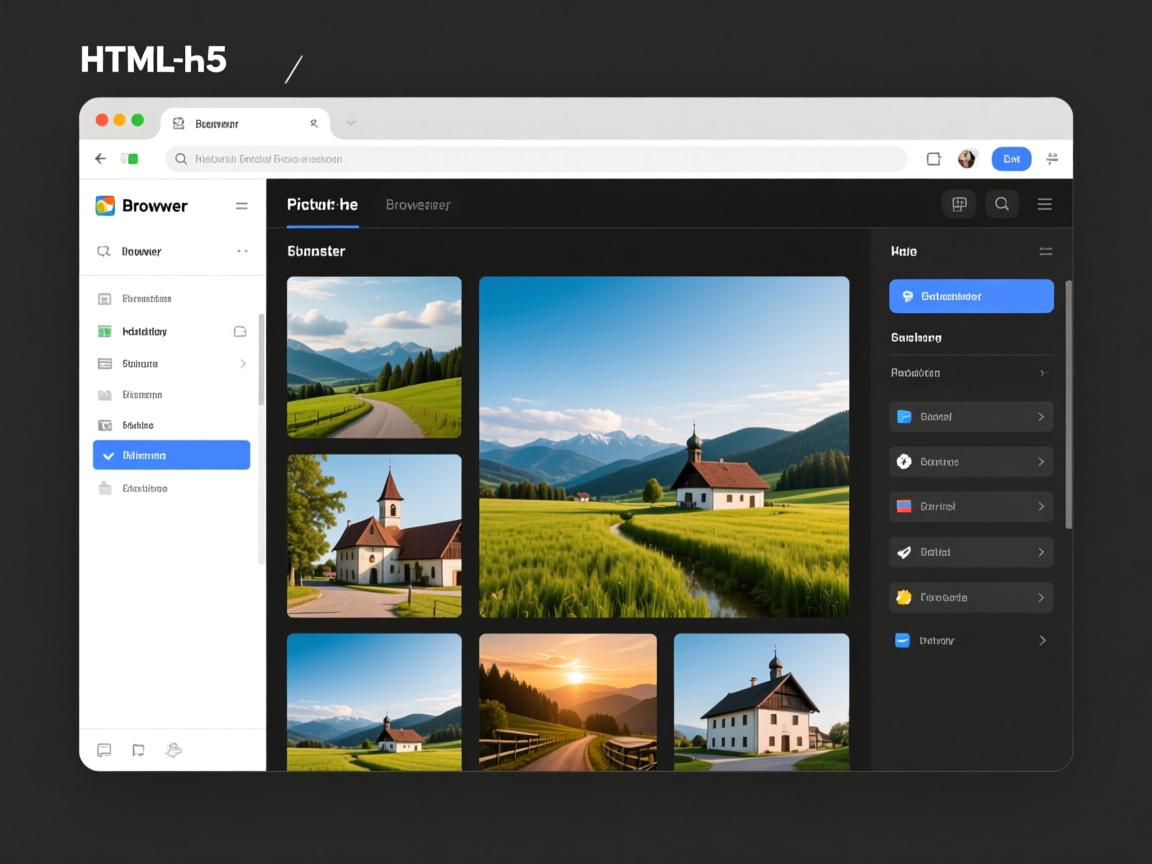Open the hamburger menu in dark header

point(1044,205)
